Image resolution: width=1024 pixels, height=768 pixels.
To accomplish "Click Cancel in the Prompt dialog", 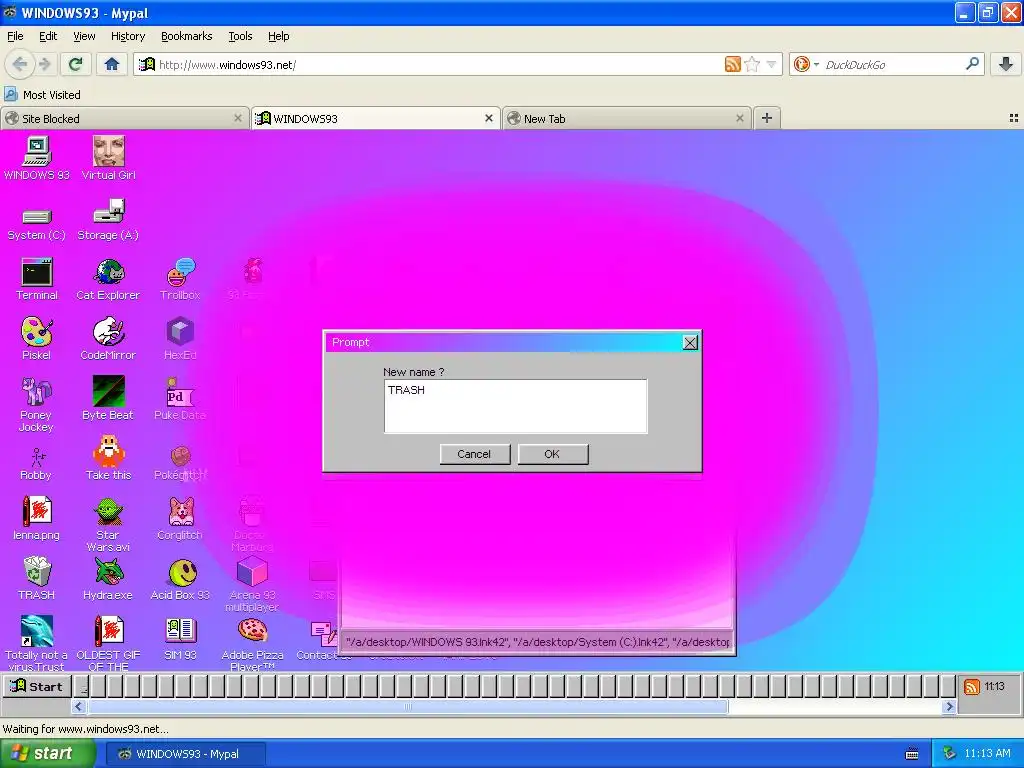I will click(x=475, y=454).
